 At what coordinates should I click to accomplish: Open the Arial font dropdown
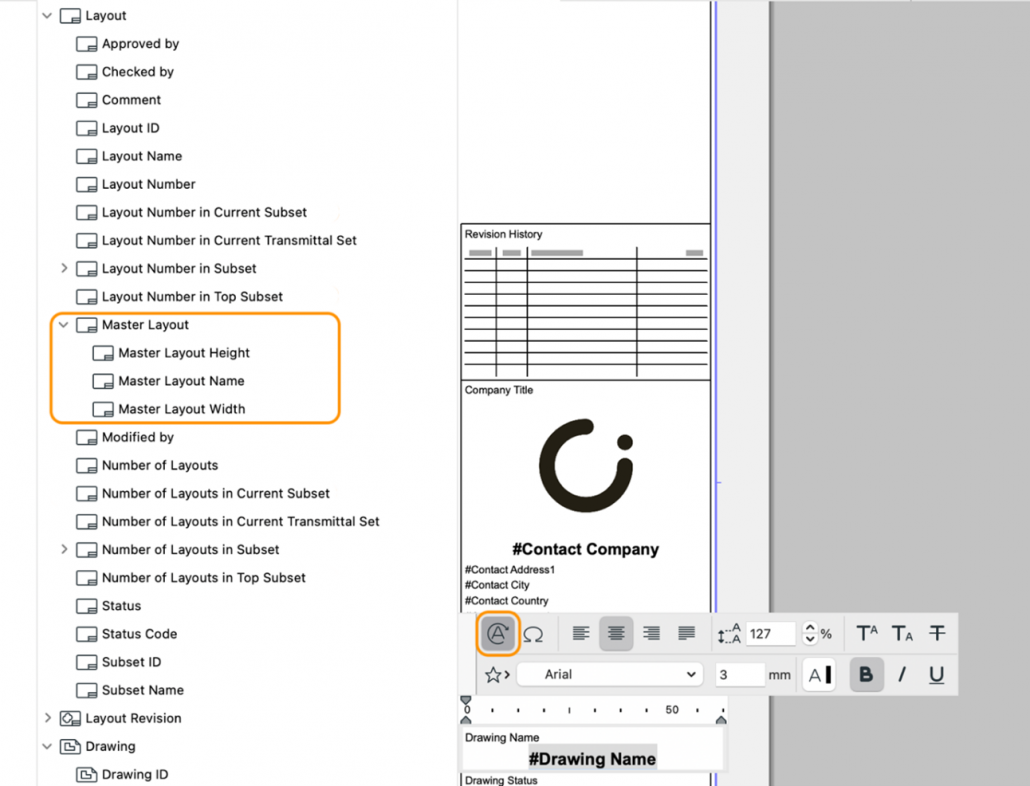(610, 674)
